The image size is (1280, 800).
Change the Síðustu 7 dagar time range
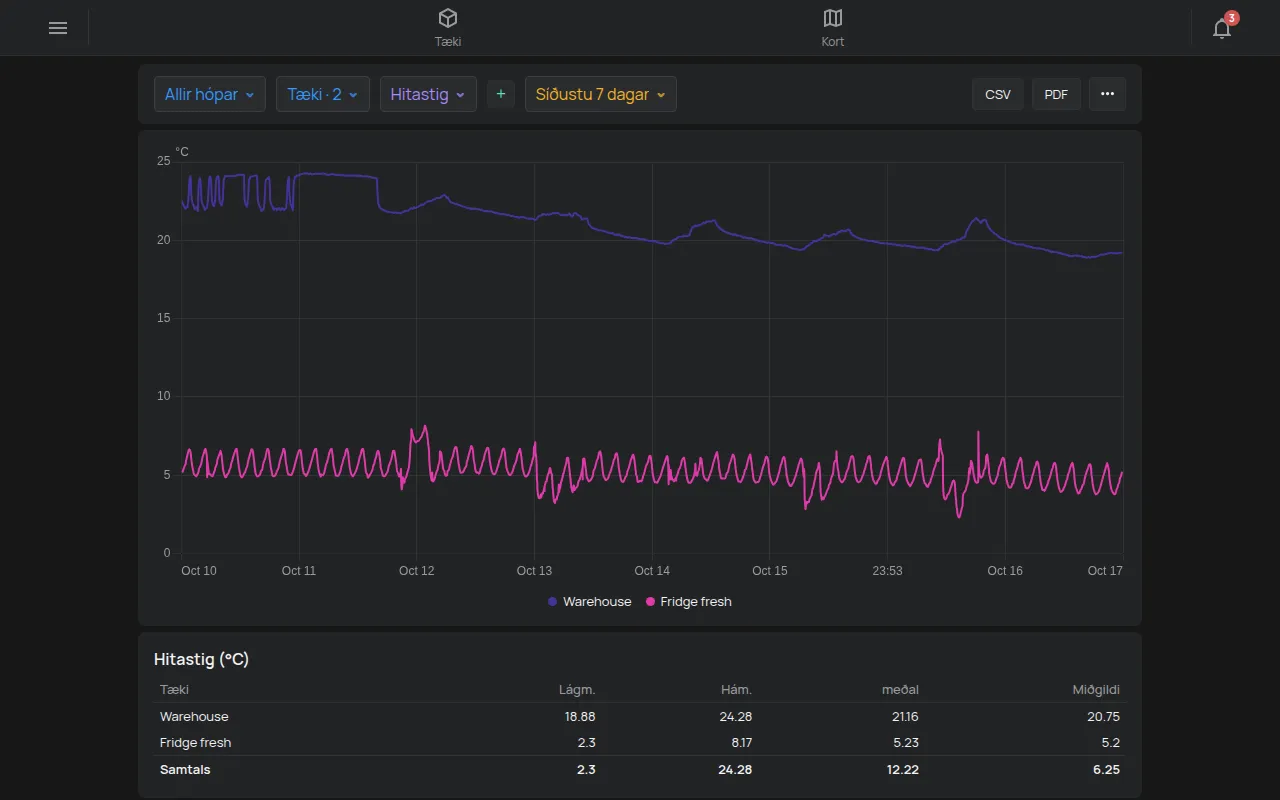click(x=601, y=94)
